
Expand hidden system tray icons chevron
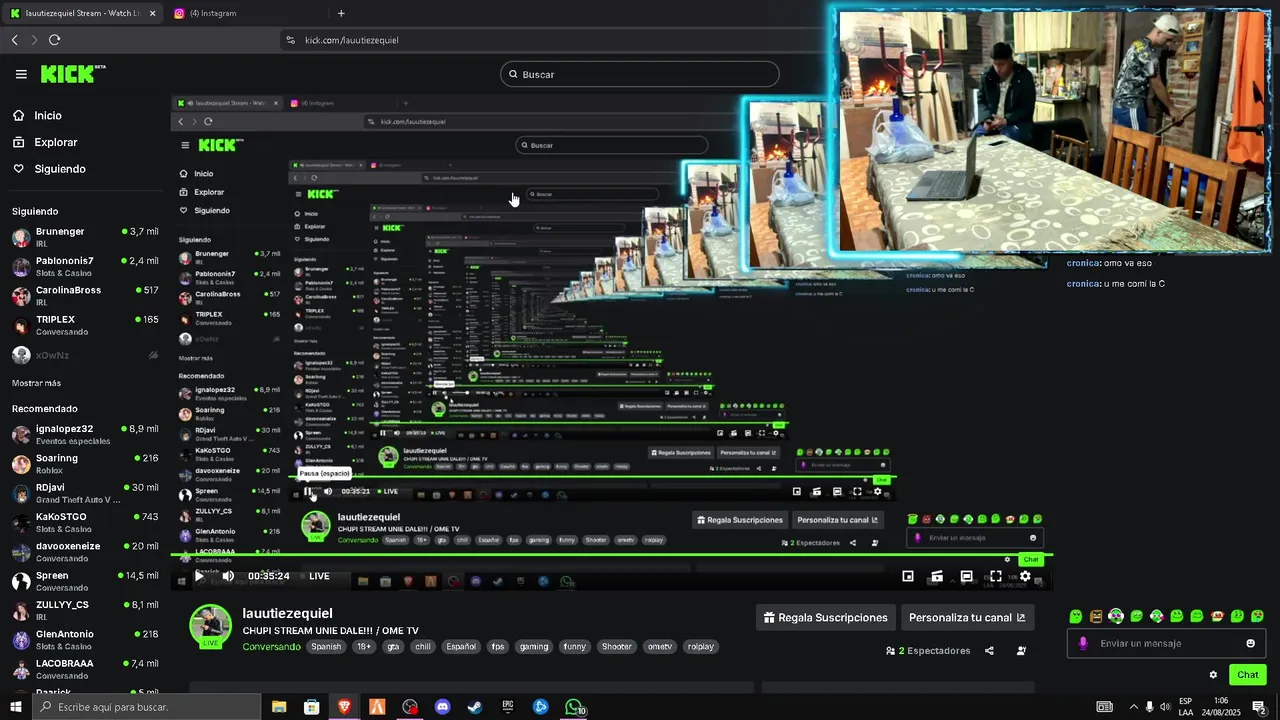[1133, 707]
